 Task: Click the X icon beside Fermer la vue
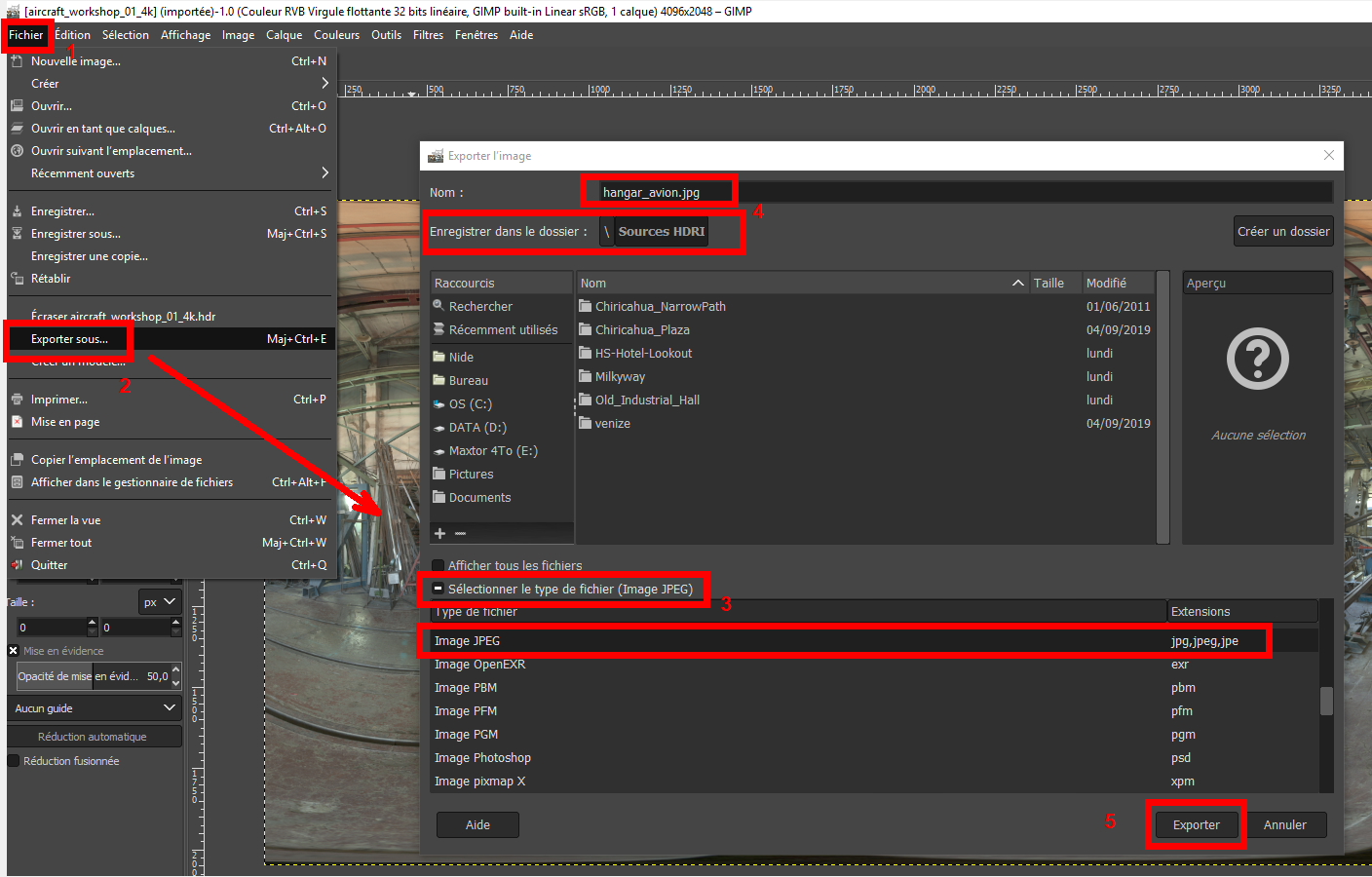[x=17, y=520]
